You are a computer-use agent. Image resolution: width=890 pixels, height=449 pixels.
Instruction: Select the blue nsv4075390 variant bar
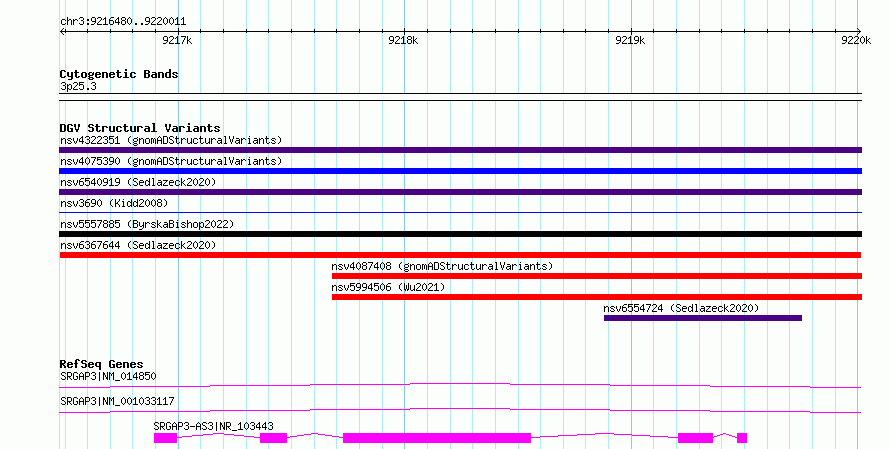point(460,171)
